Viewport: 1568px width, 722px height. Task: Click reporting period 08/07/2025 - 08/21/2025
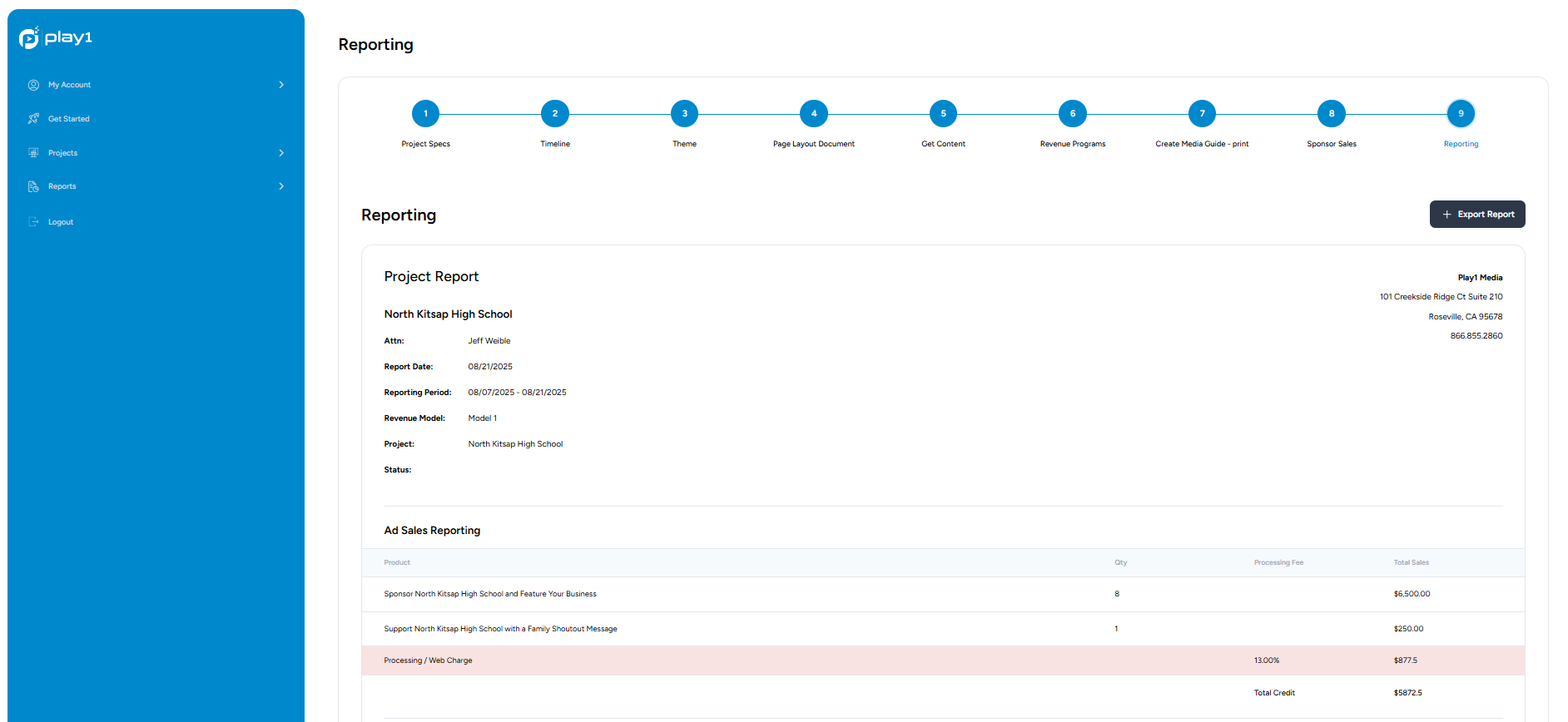517,393
